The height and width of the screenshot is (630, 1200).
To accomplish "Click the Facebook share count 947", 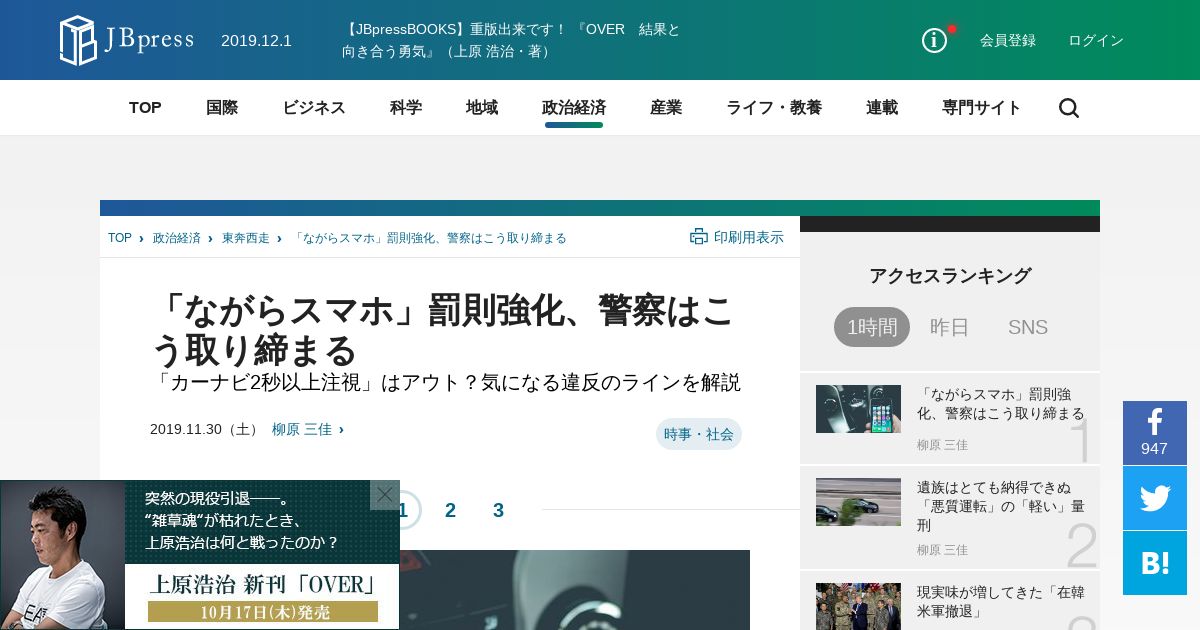I will [1154, 449].
